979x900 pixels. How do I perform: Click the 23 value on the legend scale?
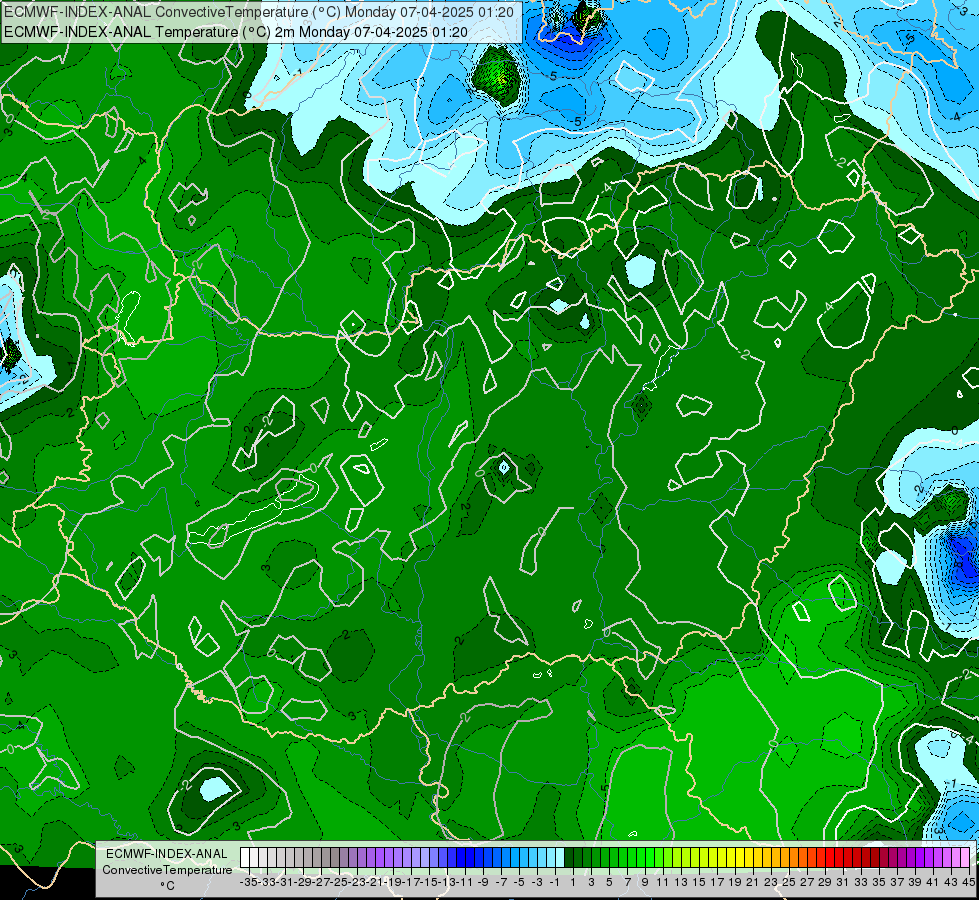click(x=770, y=882)
